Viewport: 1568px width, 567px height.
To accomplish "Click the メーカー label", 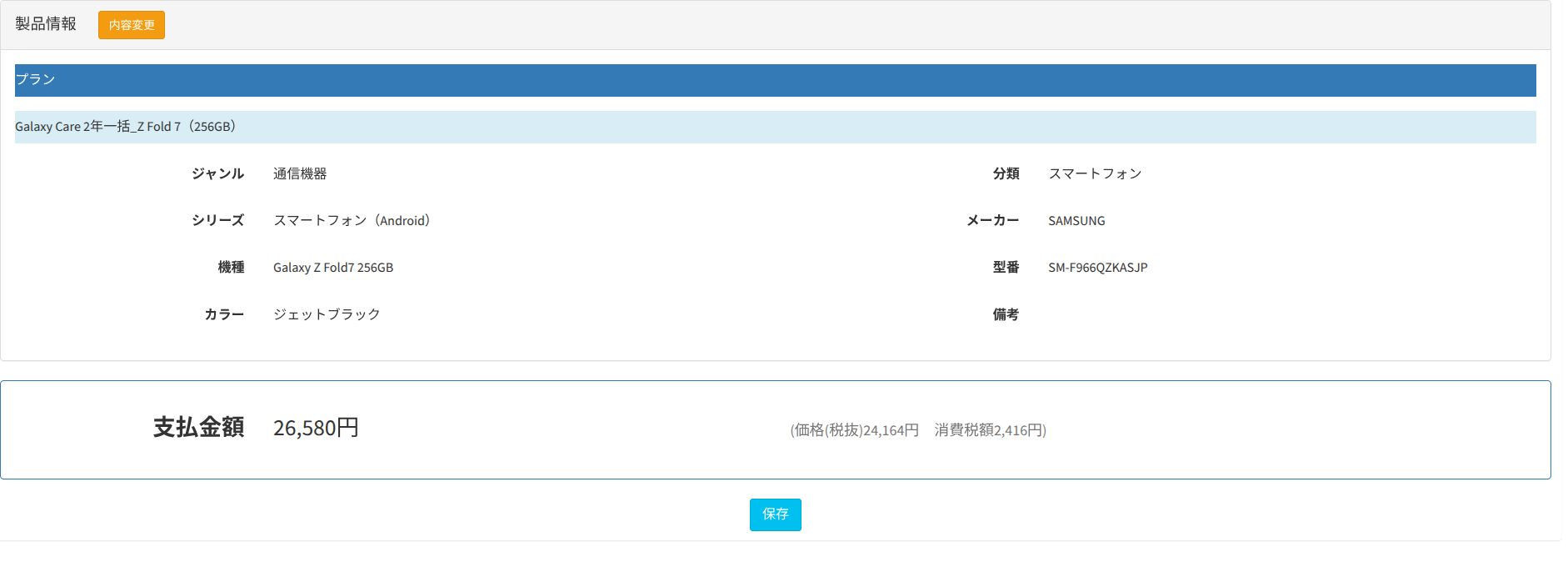I will [993, 220].
